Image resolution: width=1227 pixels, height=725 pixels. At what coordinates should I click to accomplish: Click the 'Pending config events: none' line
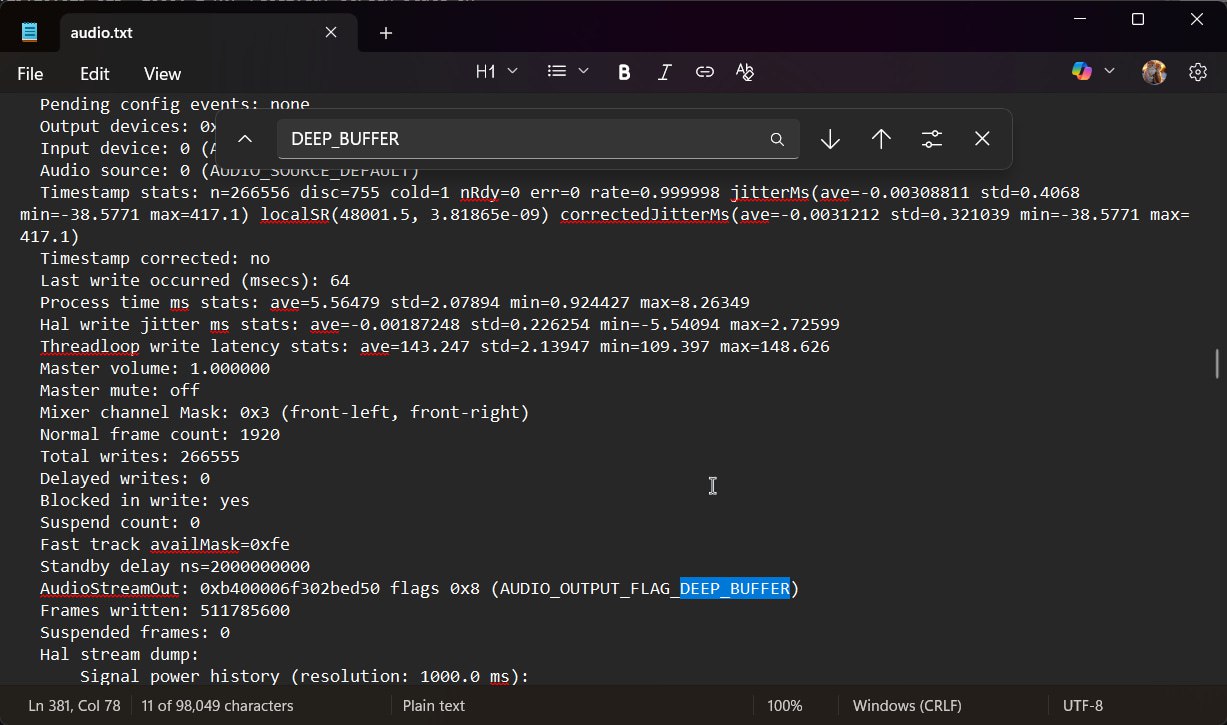[175, 104]
